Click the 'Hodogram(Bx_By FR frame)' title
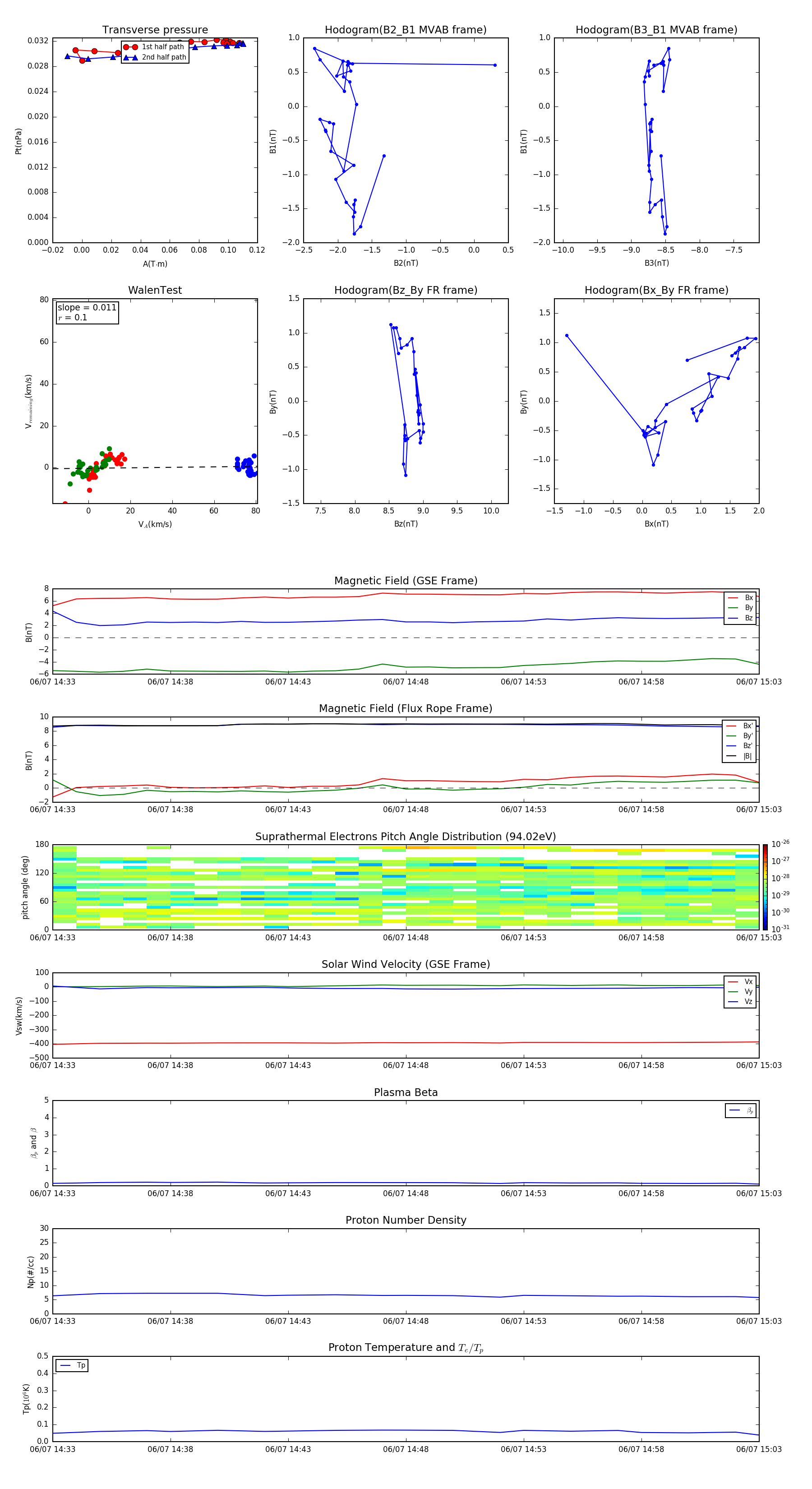812x1489 pixels. (x=656, y=290)
